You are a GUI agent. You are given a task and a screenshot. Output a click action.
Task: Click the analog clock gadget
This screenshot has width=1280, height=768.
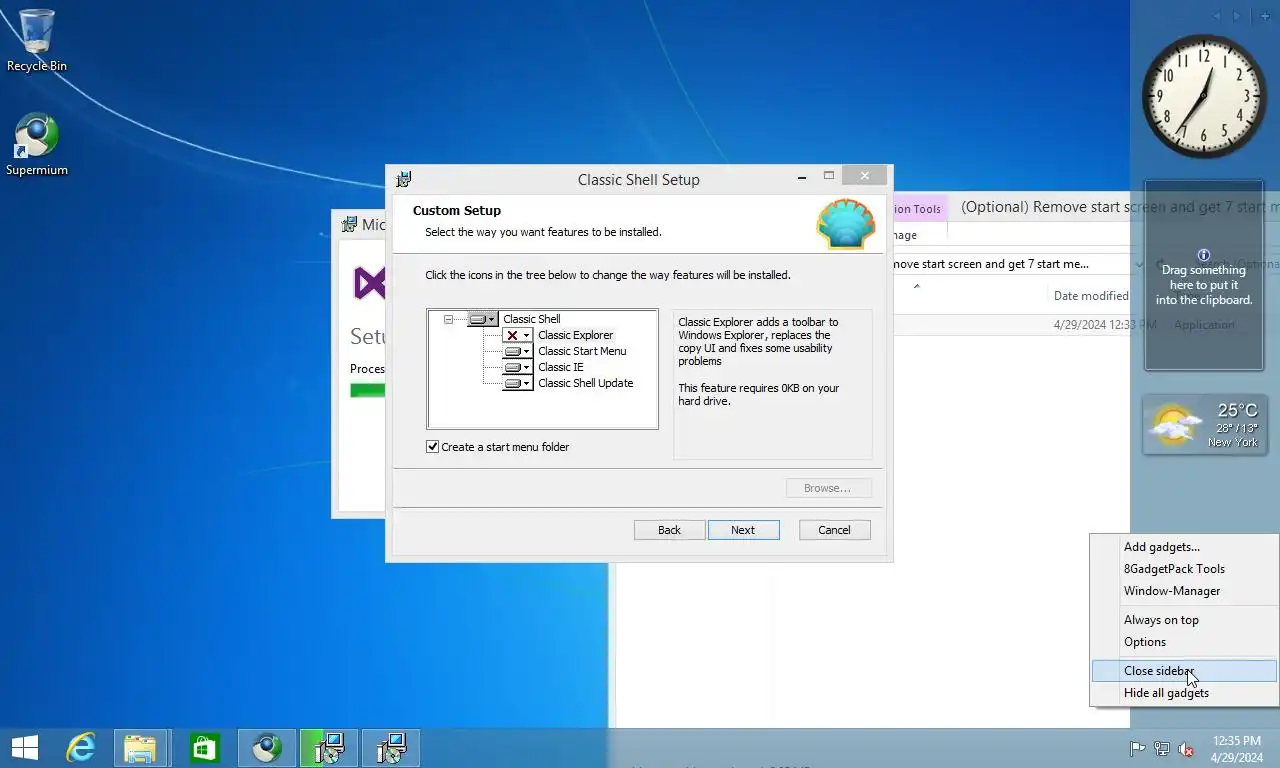pyautogui.click(x=1204, y=96)
